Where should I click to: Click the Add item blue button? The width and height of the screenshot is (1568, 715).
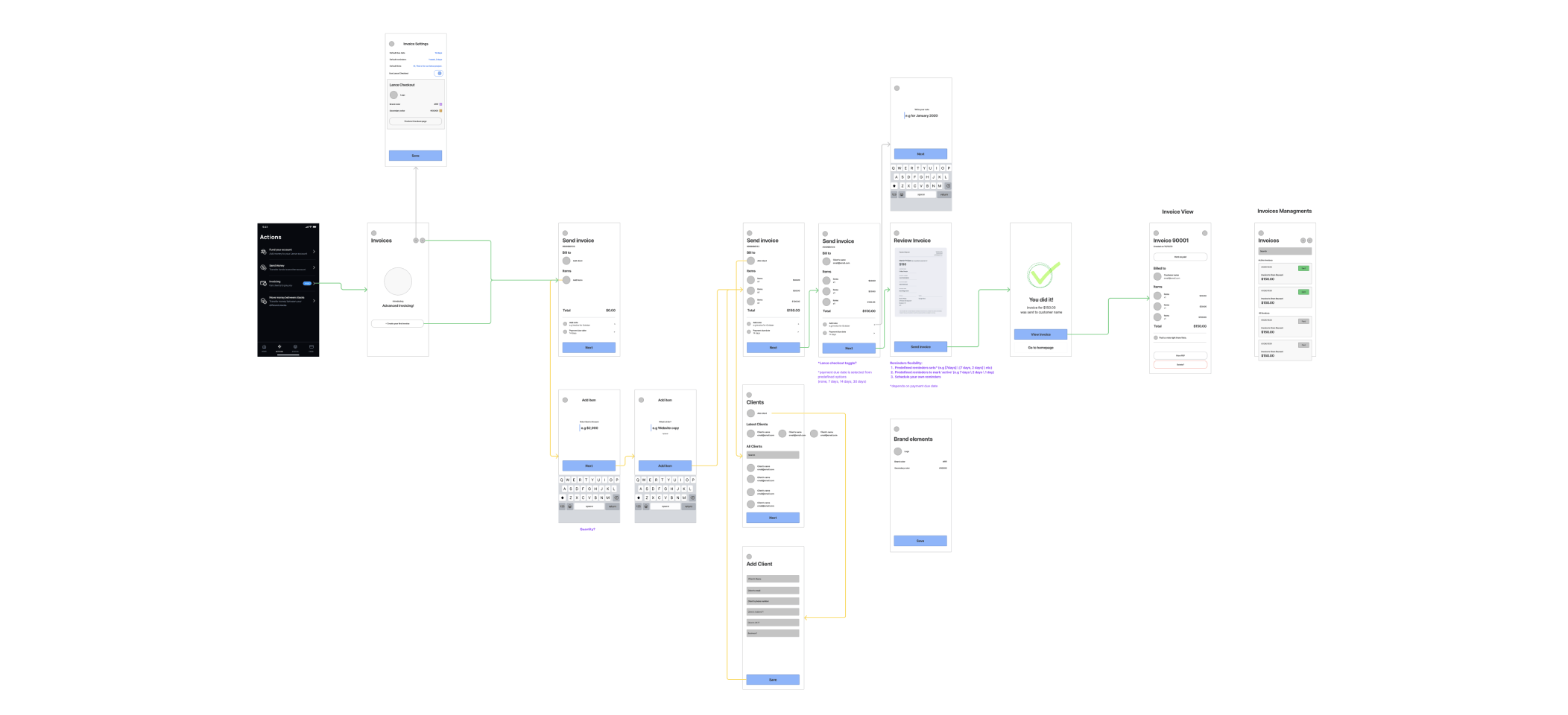point(665,465)
